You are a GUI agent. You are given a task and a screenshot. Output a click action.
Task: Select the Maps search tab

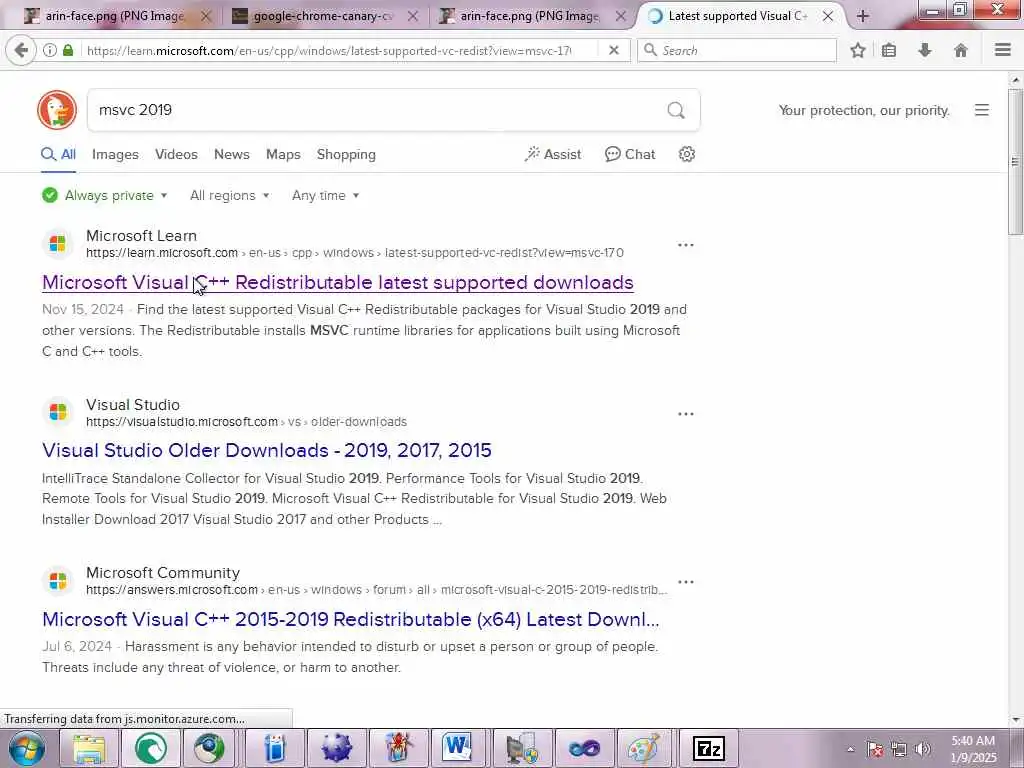283,154
